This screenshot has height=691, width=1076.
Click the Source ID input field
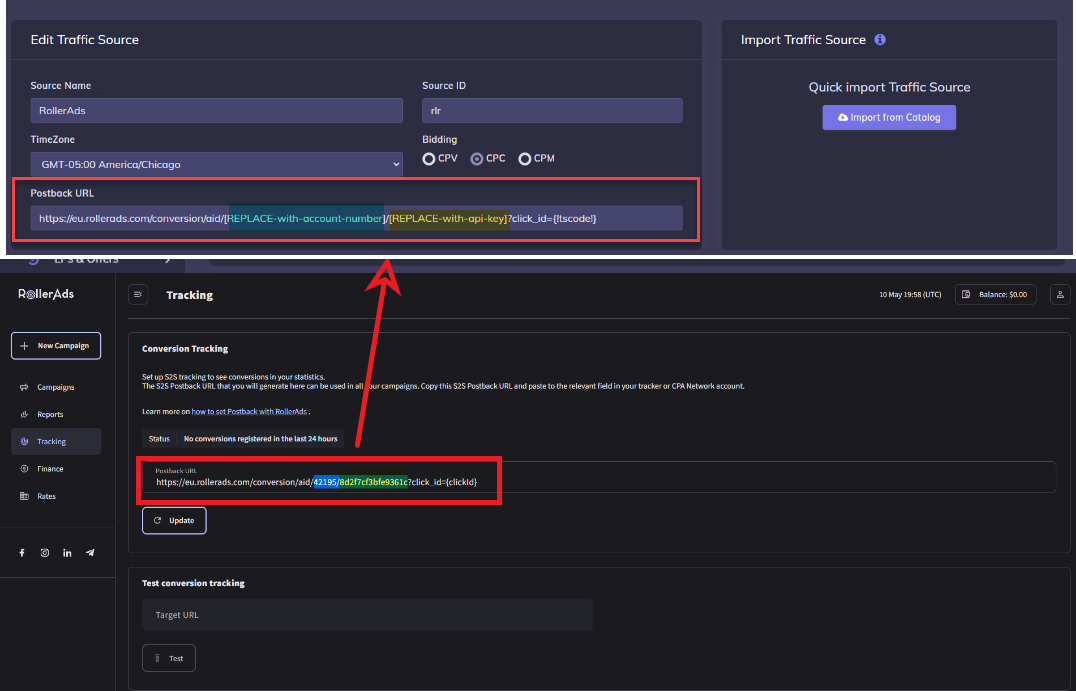pyautogui.click(x=552, y=110)
